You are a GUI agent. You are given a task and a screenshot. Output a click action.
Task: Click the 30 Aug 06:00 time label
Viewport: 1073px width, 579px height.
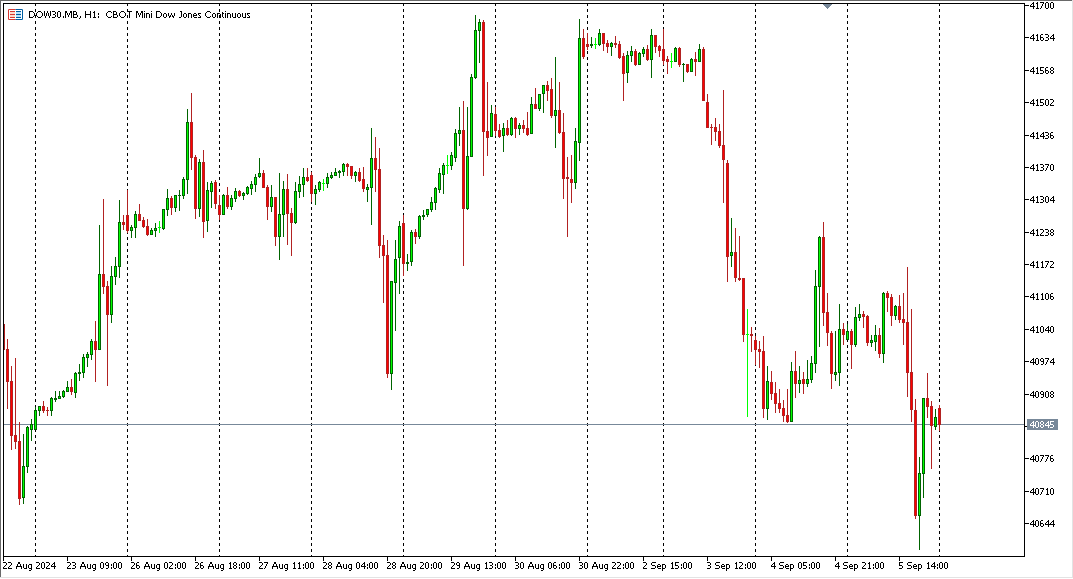point(543,566)
